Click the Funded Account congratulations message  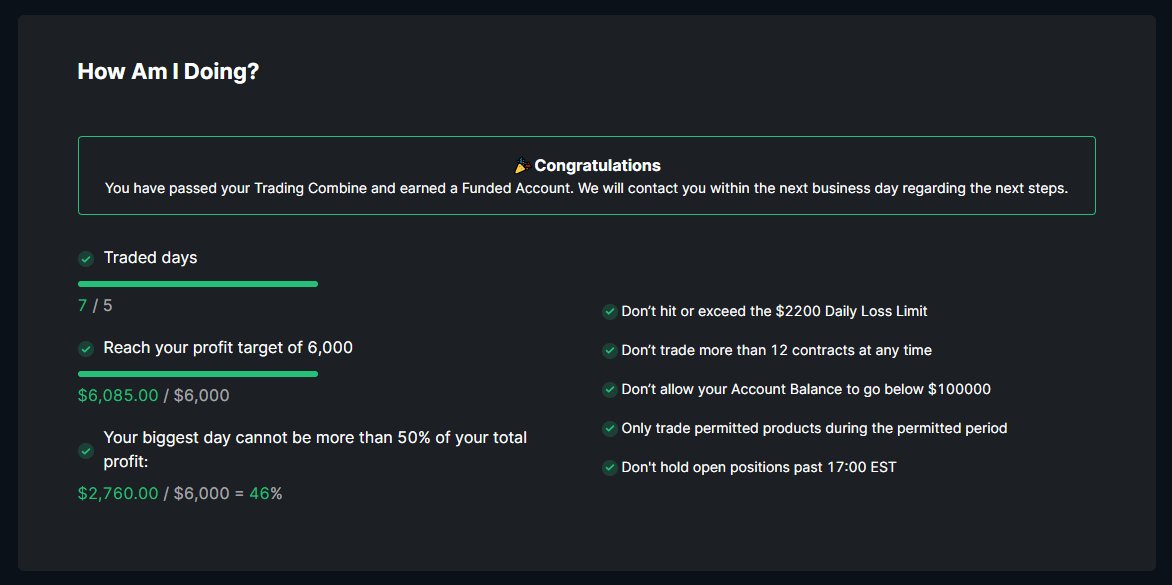(586, 188)
